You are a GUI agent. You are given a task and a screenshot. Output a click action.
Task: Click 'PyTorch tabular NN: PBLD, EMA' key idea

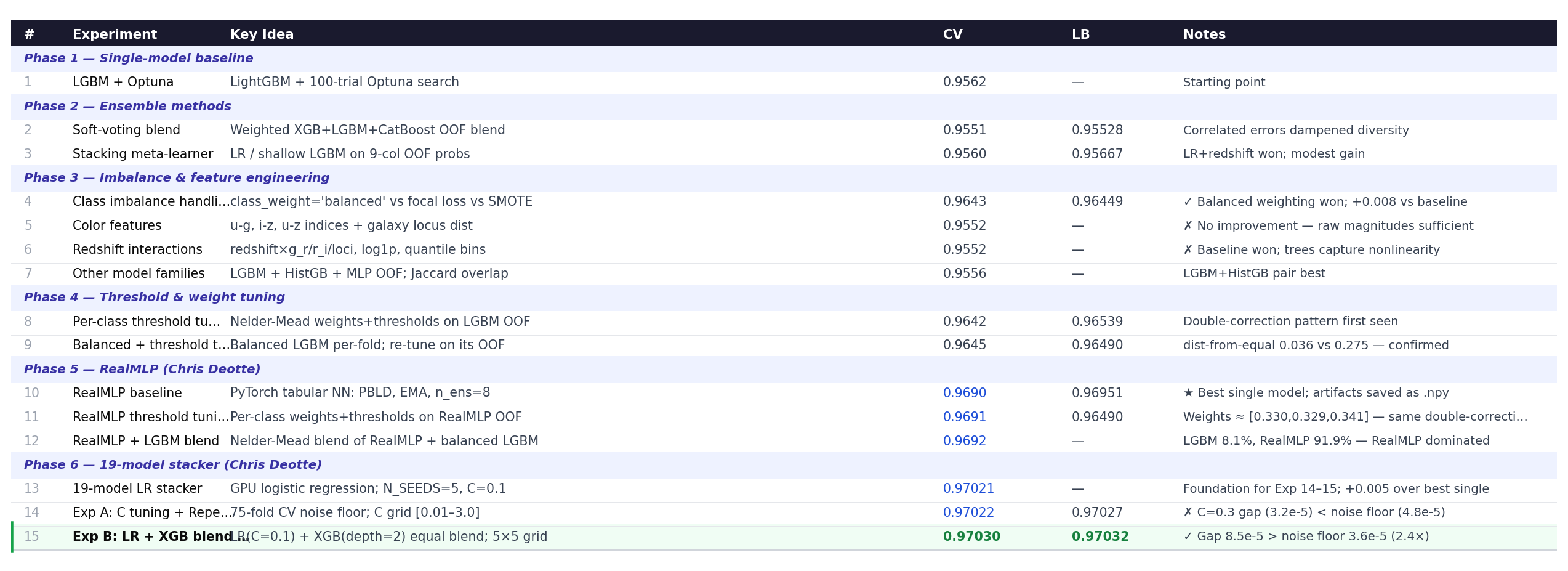pos(360,393)
